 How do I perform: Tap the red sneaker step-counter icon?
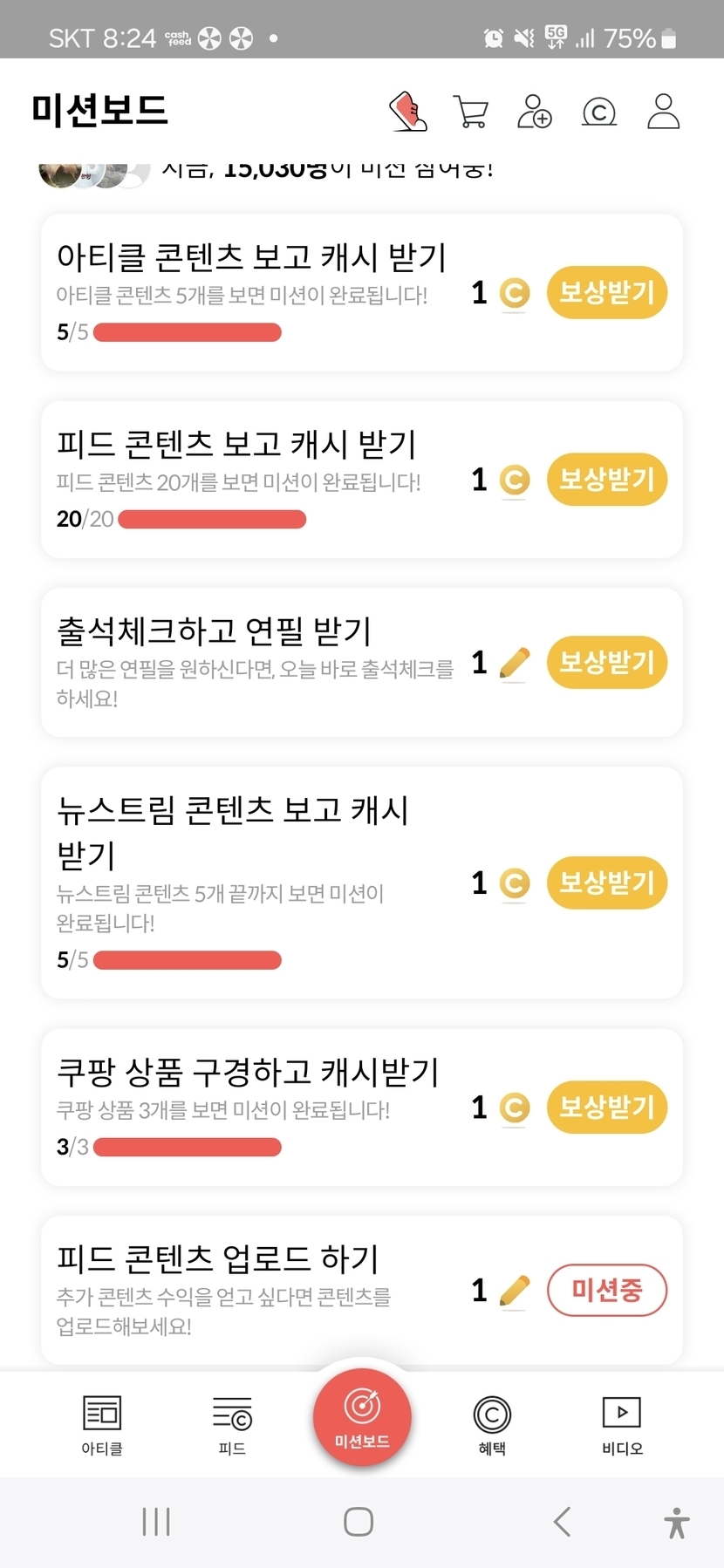[407, 112]
